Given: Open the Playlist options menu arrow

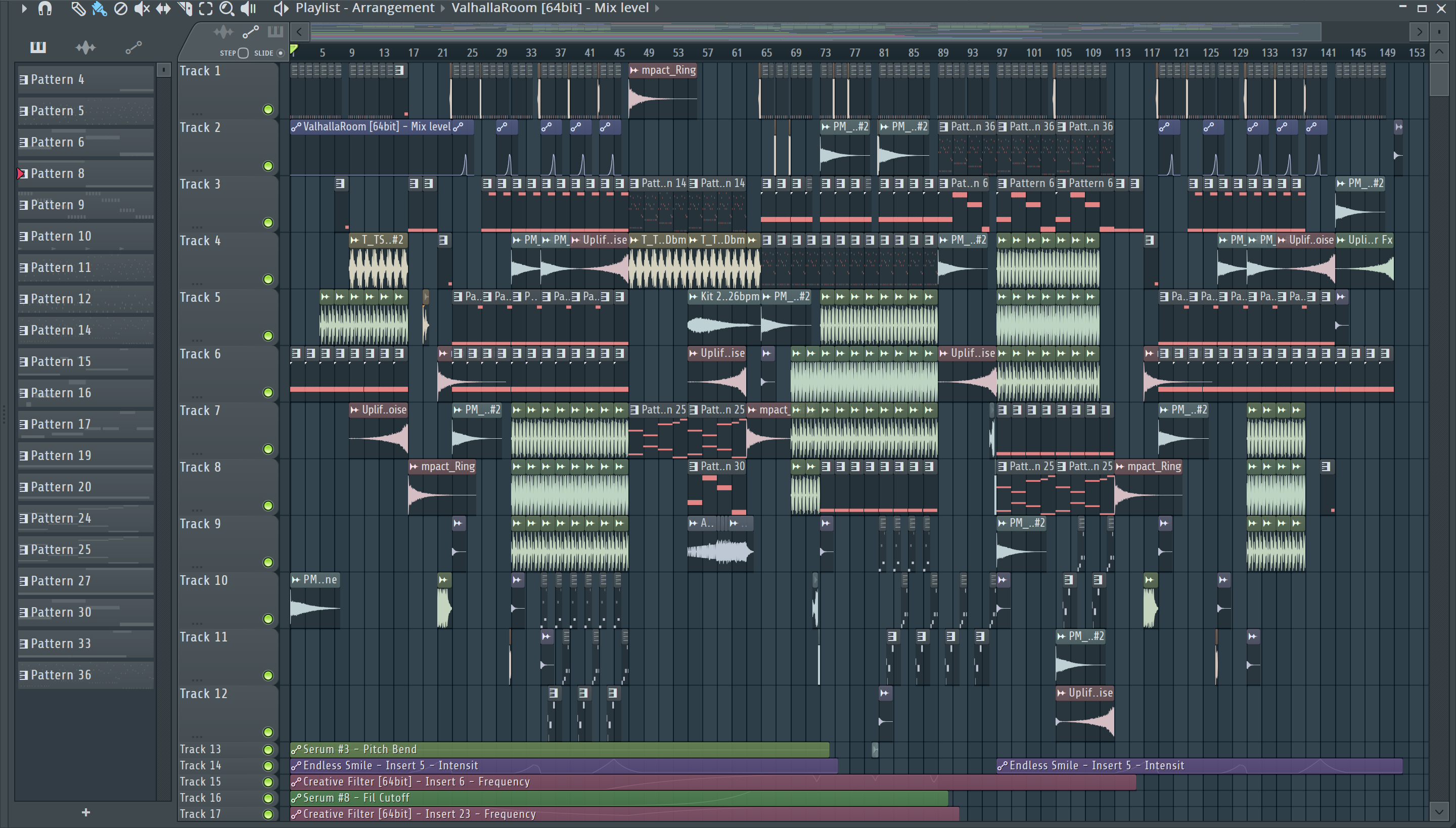Looking at the screenshot, I should 24,9.
